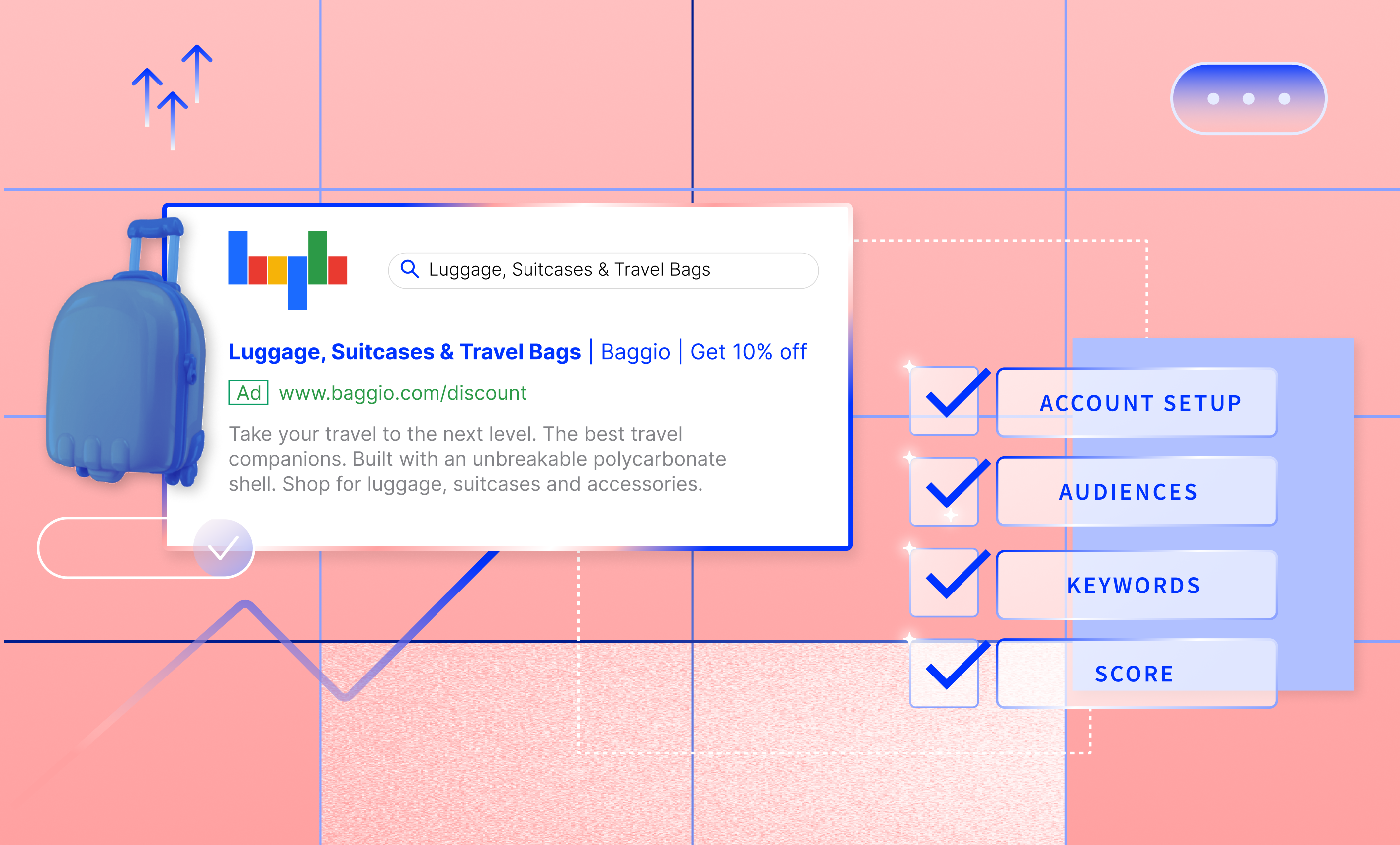This screenshot has width=1400, height=845.
Task: Open the www.baggio.com/discount URL
Action: [403, 393]
